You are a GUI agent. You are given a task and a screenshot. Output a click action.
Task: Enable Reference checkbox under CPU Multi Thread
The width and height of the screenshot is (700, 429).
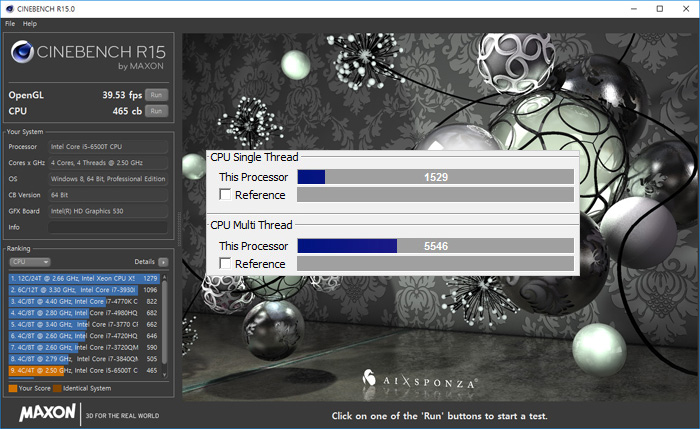pos(225,263)
